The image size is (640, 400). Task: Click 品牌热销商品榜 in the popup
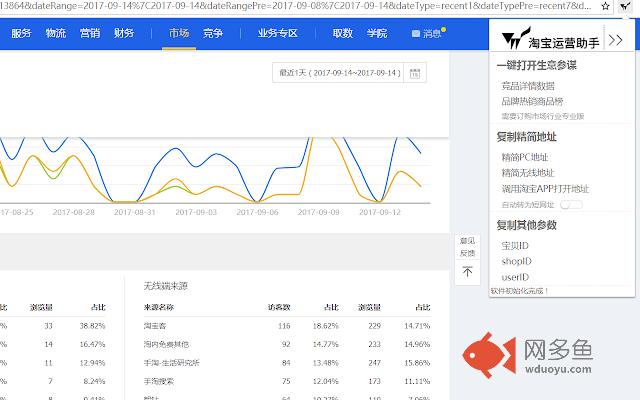click(532, 101)
